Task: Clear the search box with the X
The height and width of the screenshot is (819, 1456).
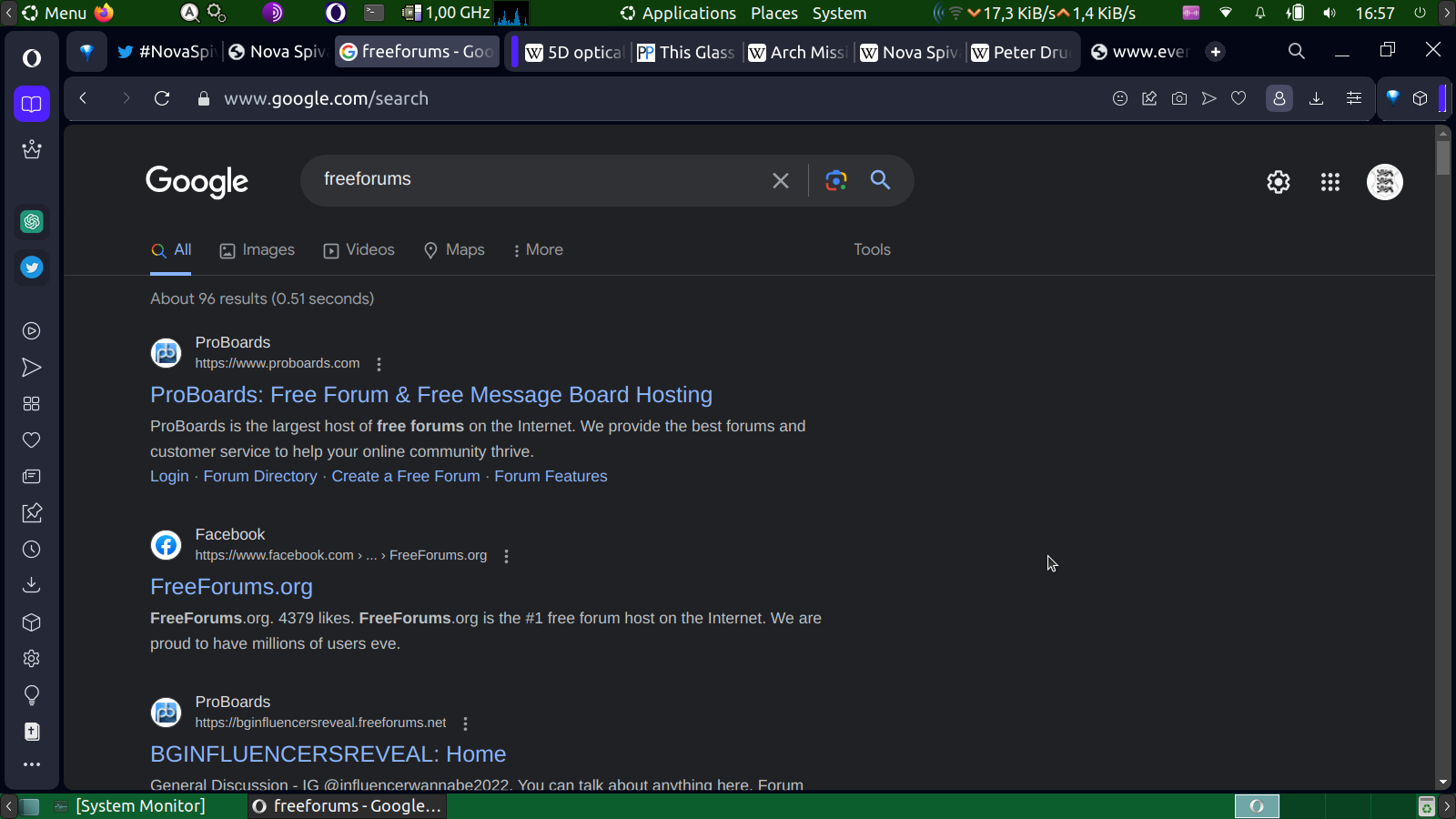Action: tap(780, 180)
